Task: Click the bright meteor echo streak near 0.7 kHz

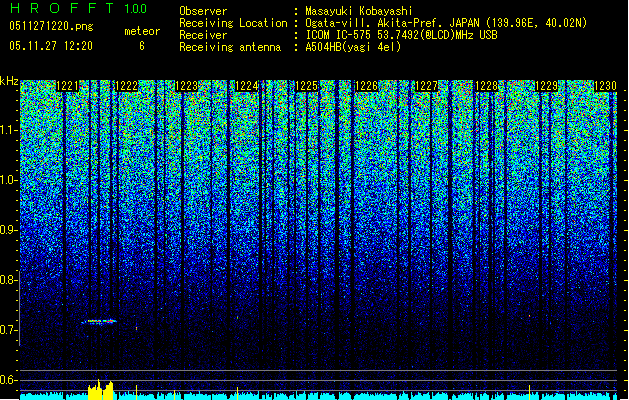Action: pos(99,321)
